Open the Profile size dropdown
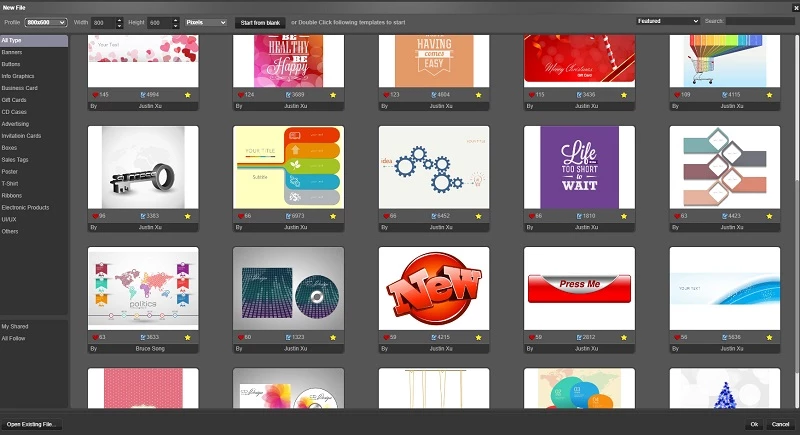This screenshot has height=435, width=800. [x=46, y=22]
